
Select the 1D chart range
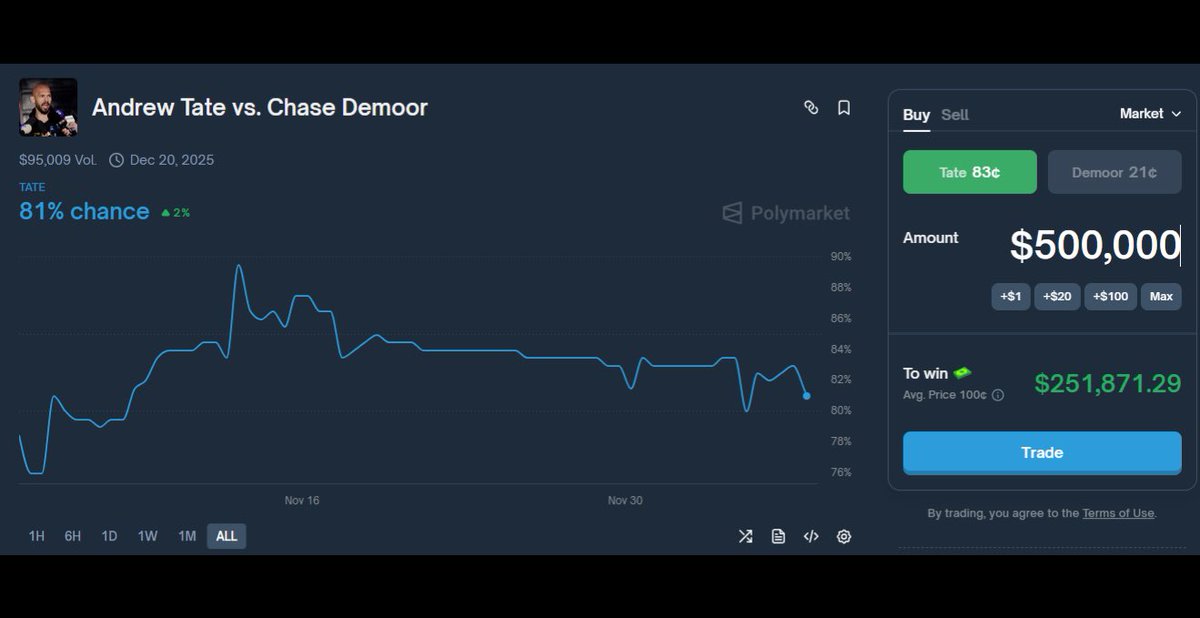coord(109,536)
